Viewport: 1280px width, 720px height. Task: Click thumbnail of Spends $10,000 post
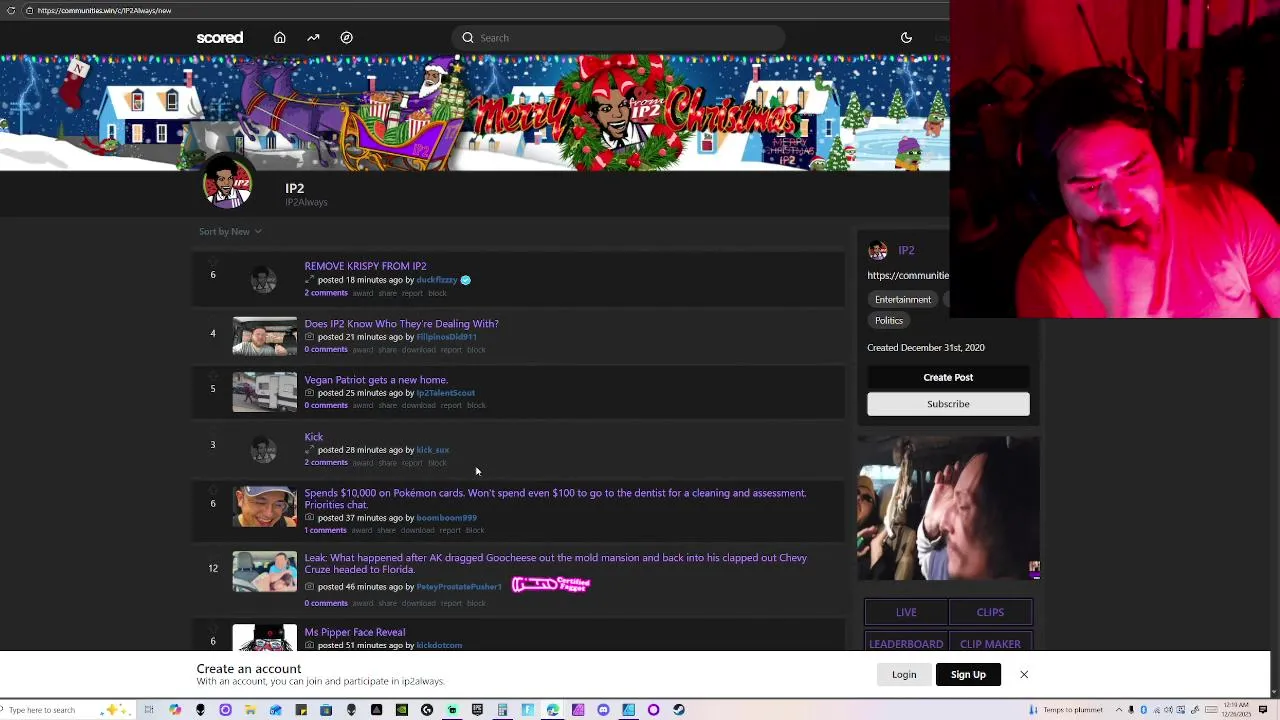264,506
